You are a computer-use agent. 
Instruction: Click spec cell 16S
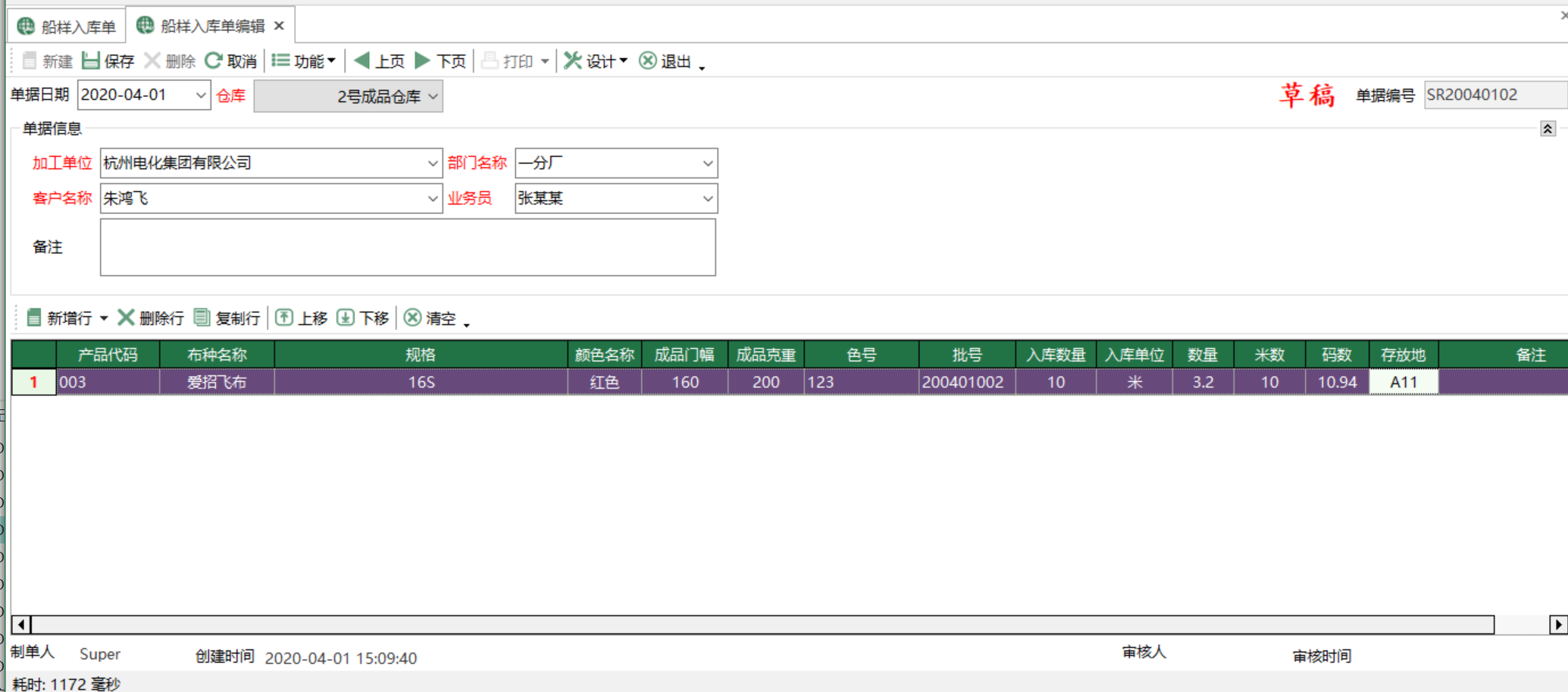[x=421, y=382]
